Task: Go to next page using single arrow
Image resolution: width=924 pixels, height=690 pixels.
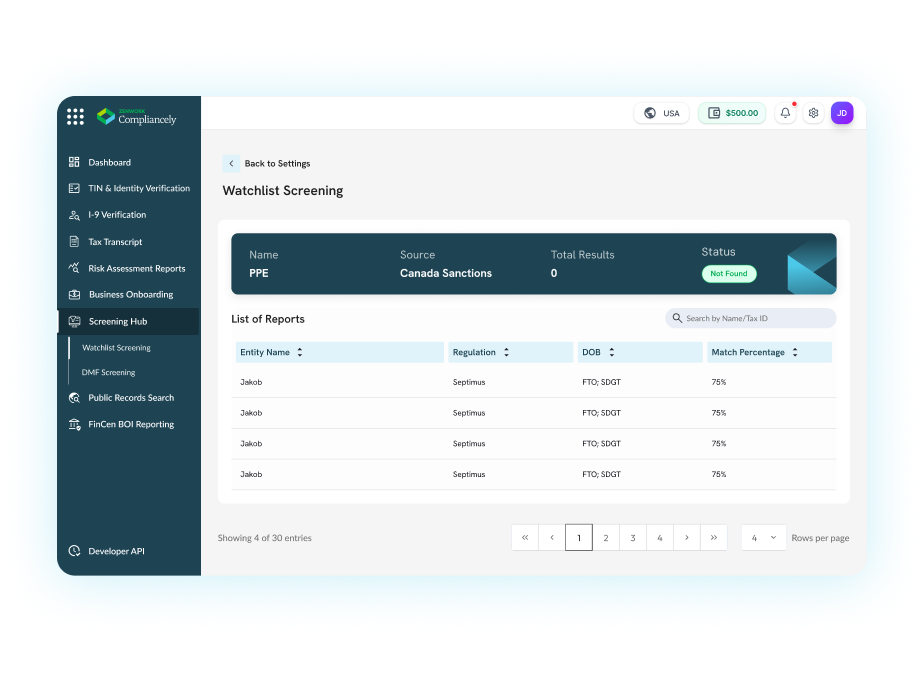Action: pyautogui.click(x=686, y=537)
